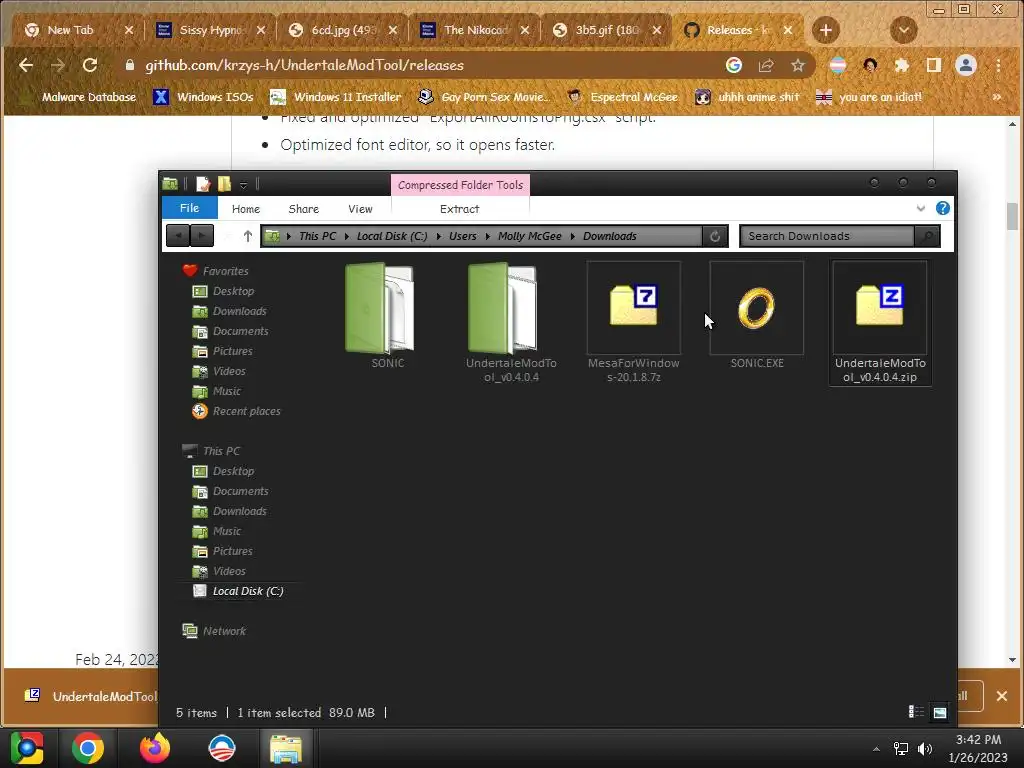This screenshot has height=768, width=1024.
Task: Bookmark this page with star
Action: (x=797, y=65)
